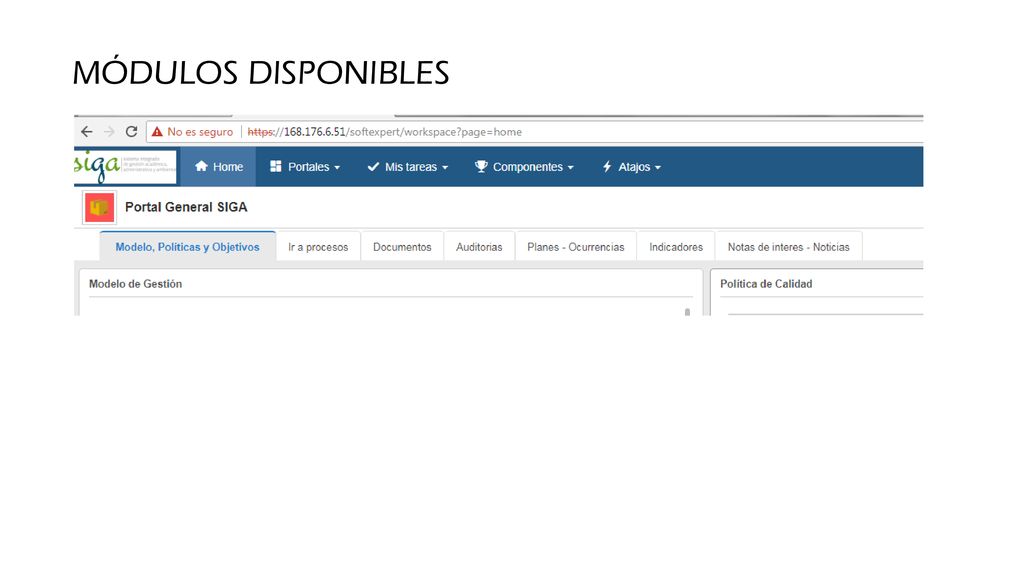Open the Atajos dropdown menu

coord(631,167)
